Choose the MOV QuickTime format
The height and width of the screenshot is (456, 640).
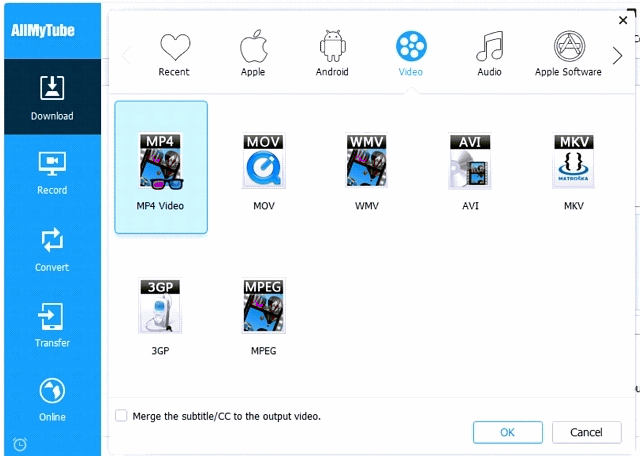click(264, 171)
